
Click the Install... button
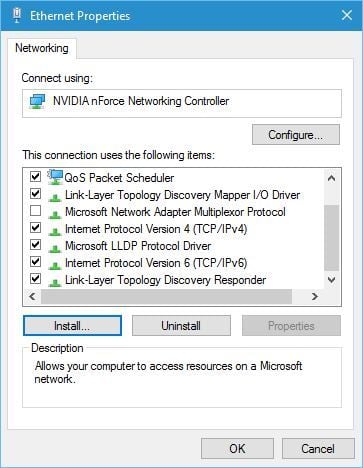pos(72,326)
